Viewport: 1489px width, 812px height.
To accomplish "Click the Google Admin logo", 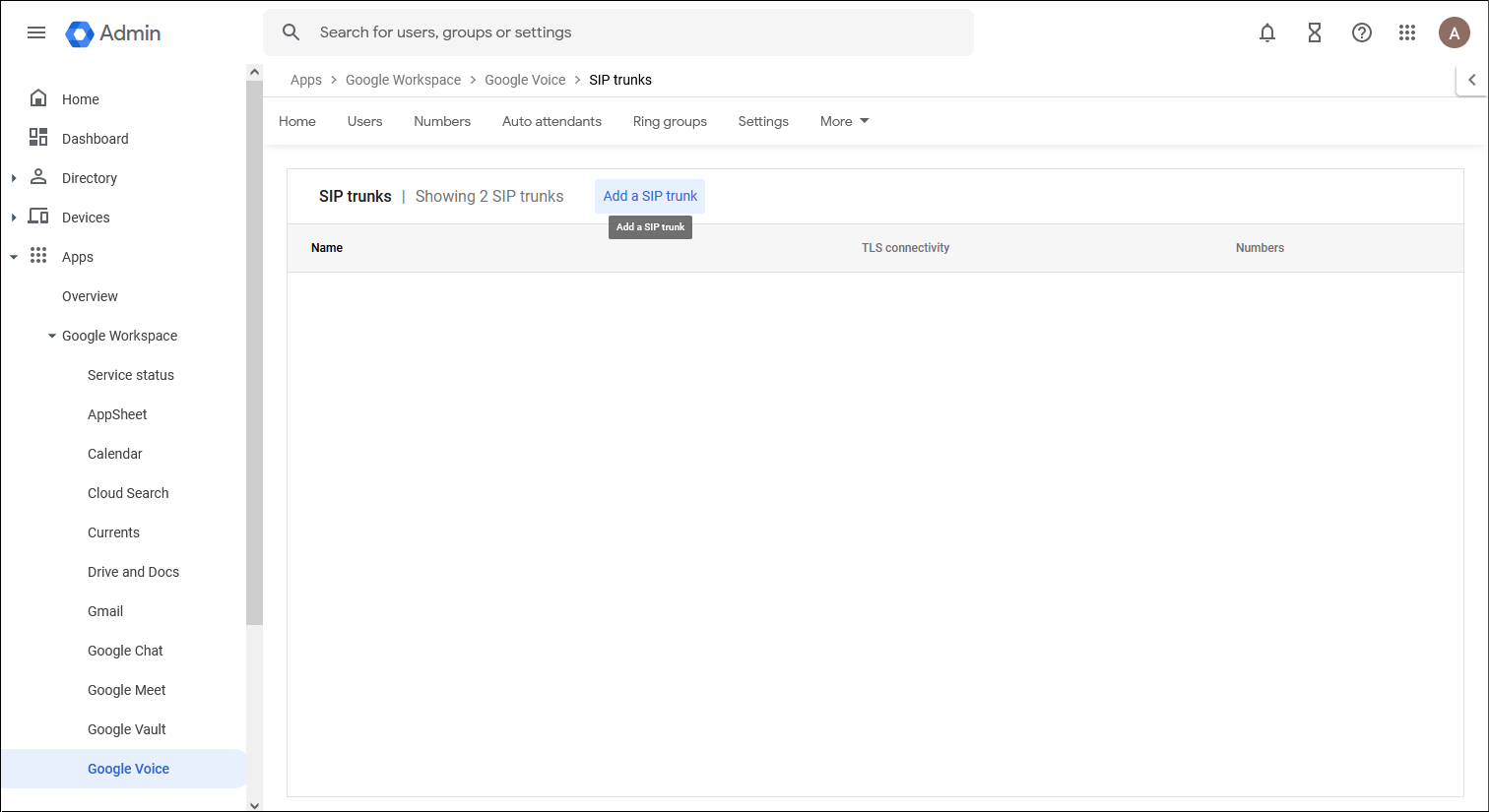I will (x=113, y=32).
